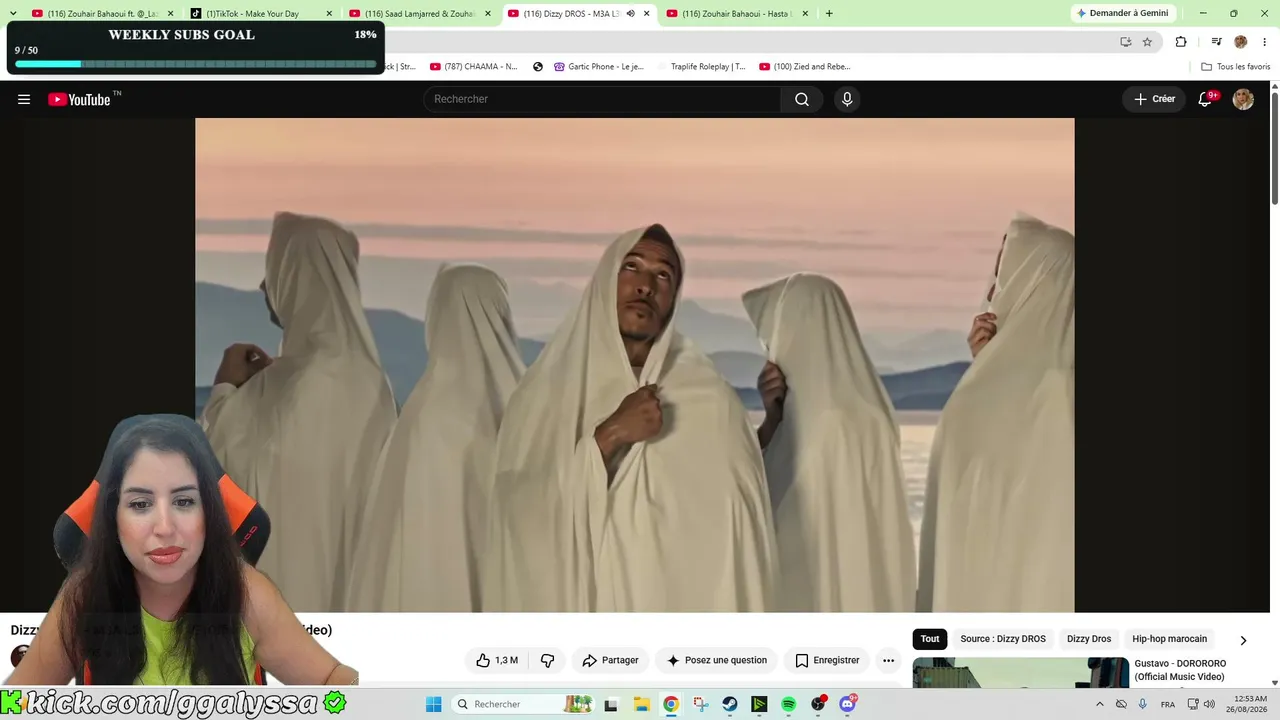This screenshot has width=1280, height=720.
Task: Open the Zied and Rebe... bookmark
Action: click(805, 67)
